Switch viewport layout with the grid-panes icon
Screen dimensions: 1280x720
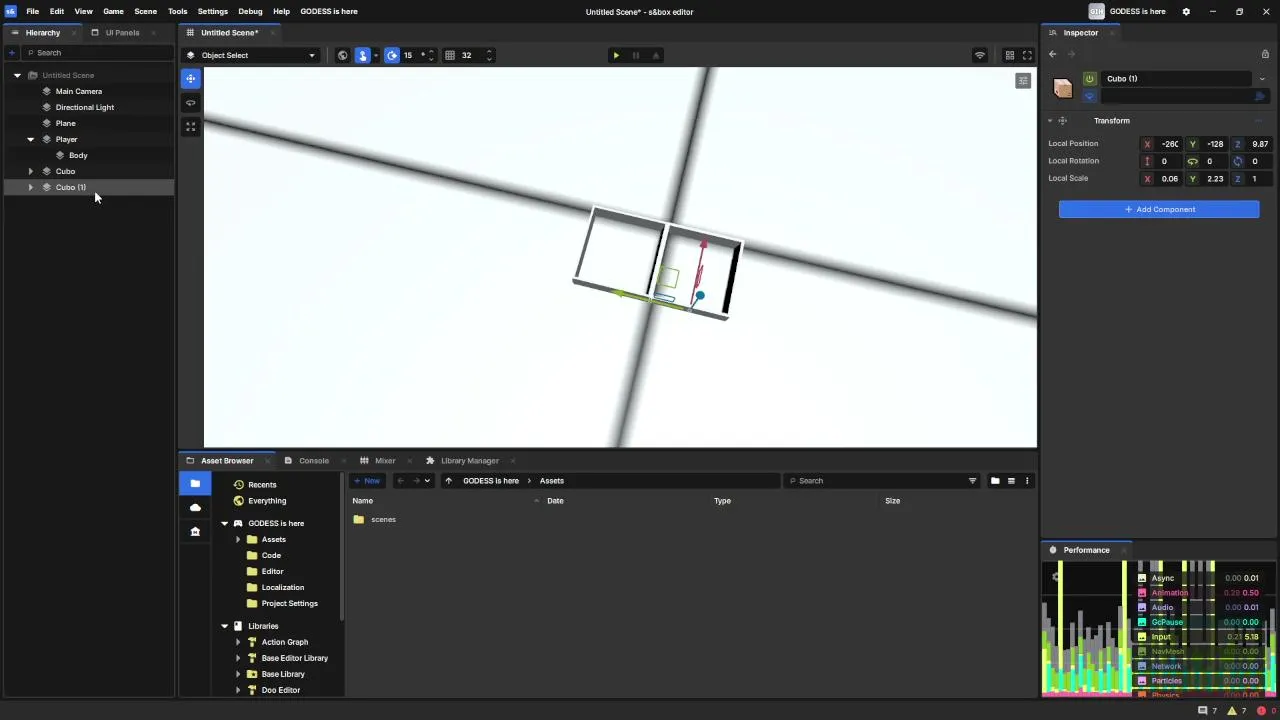point(1010,55)
